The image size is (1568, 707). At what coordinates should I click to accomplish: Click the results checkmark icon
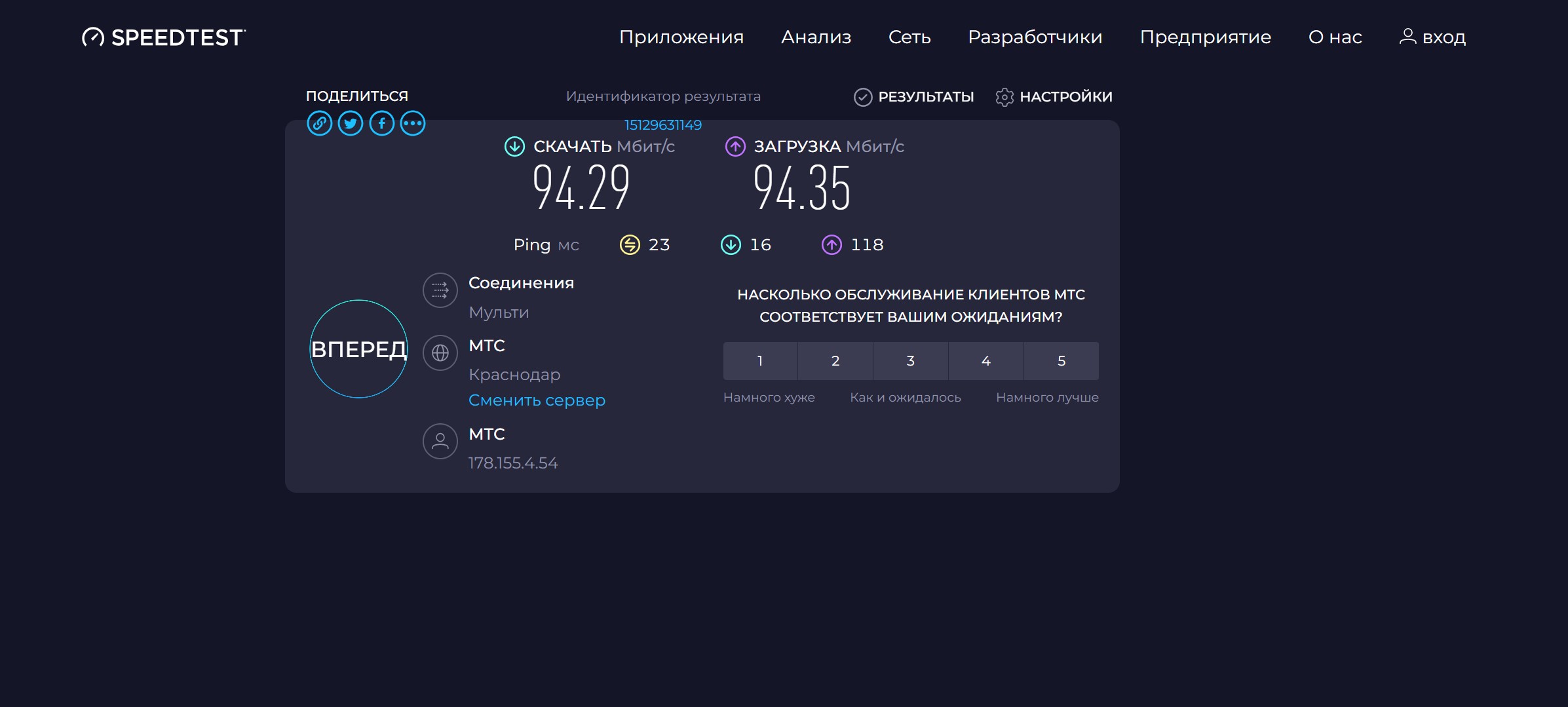tap(863, 97)
